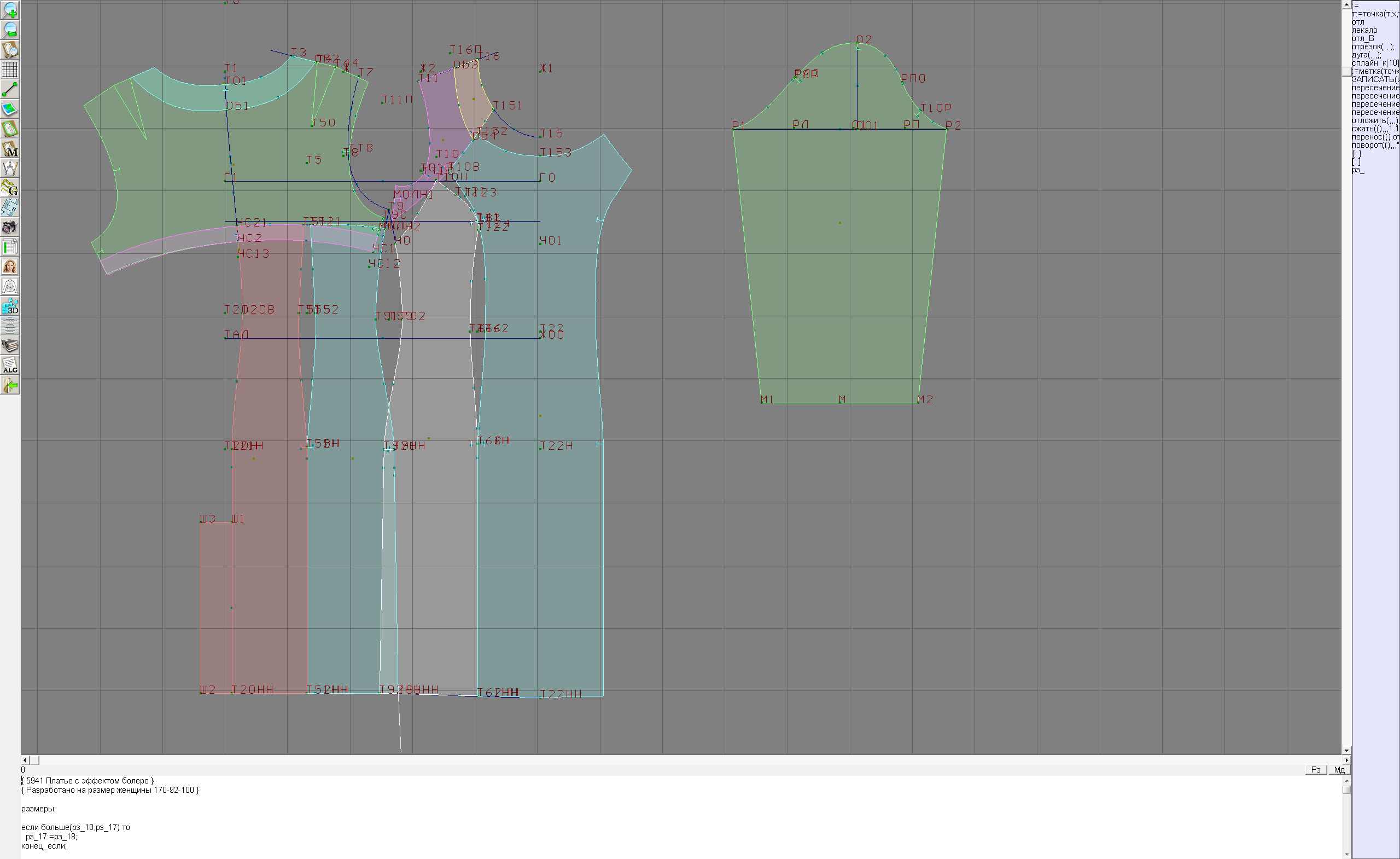The width and height of the screenshot is (1400, 859).
Task: Open the stacked books library icon
Action: pos(10,346)
